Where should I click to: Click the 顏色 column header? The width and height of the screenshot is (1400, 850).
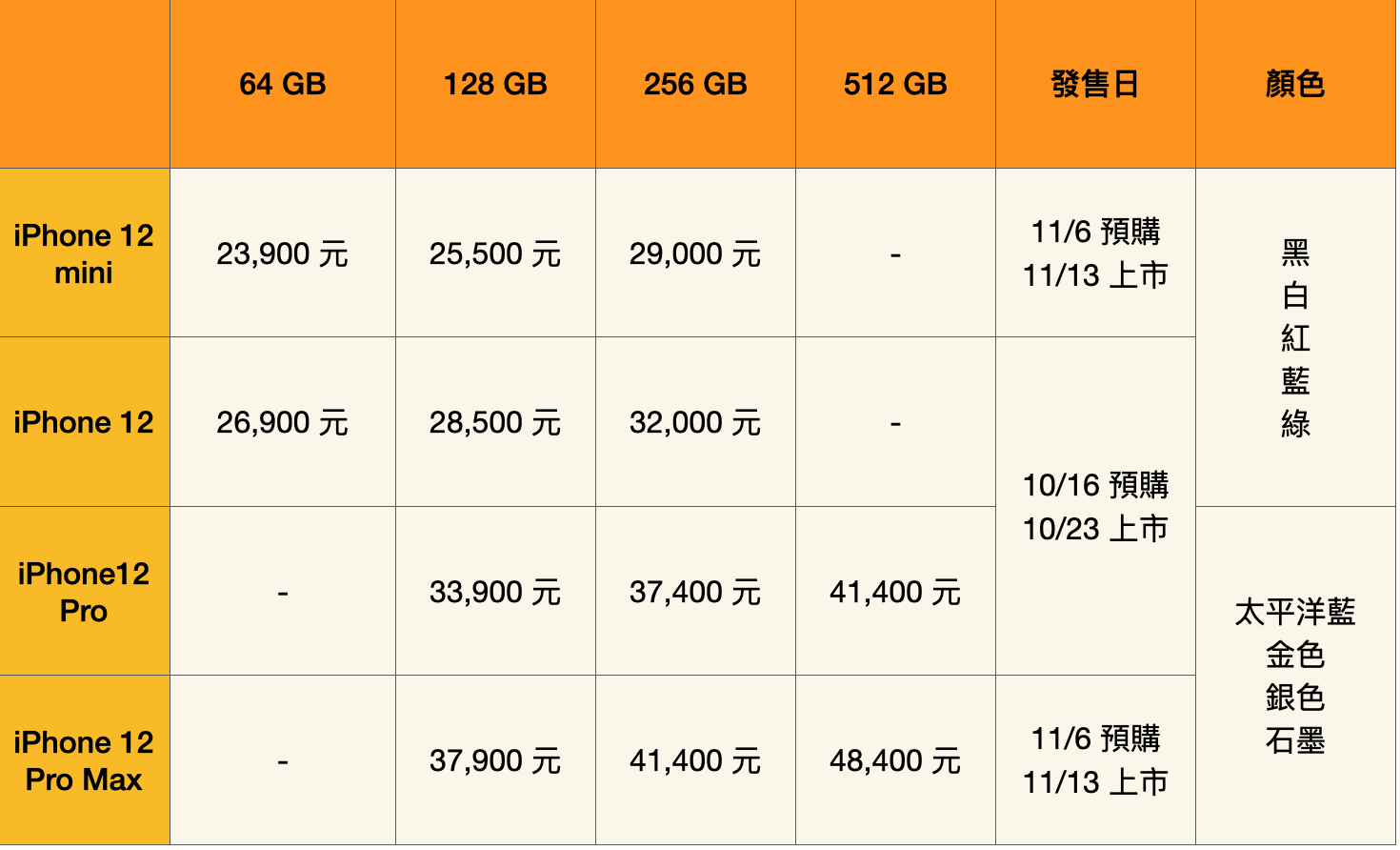pyautogui.click(x=1295, y=85)
